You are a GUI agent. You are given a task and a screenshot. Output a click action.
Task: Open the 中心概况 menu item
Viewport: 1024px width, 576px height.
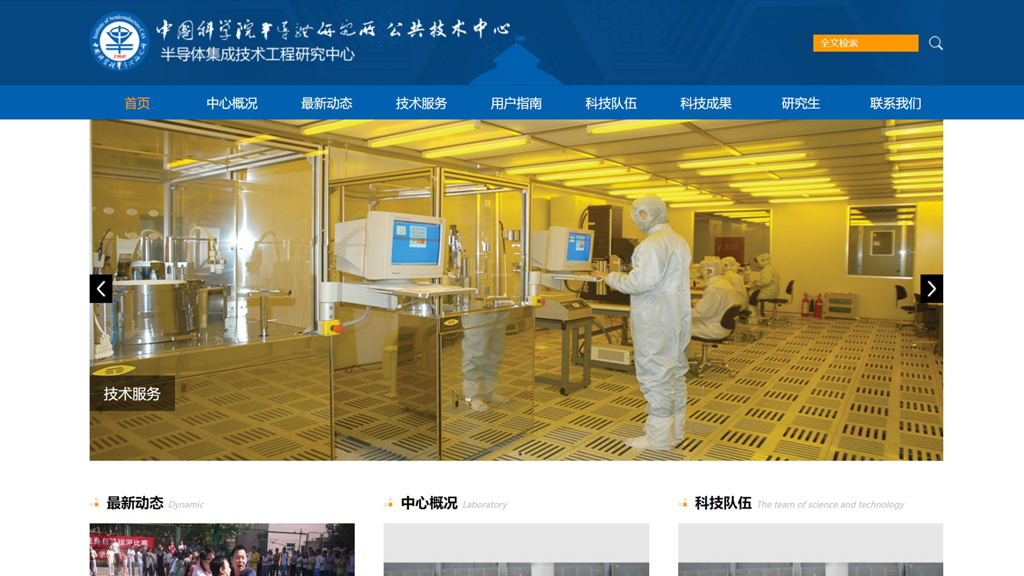[x=232, y=103]
